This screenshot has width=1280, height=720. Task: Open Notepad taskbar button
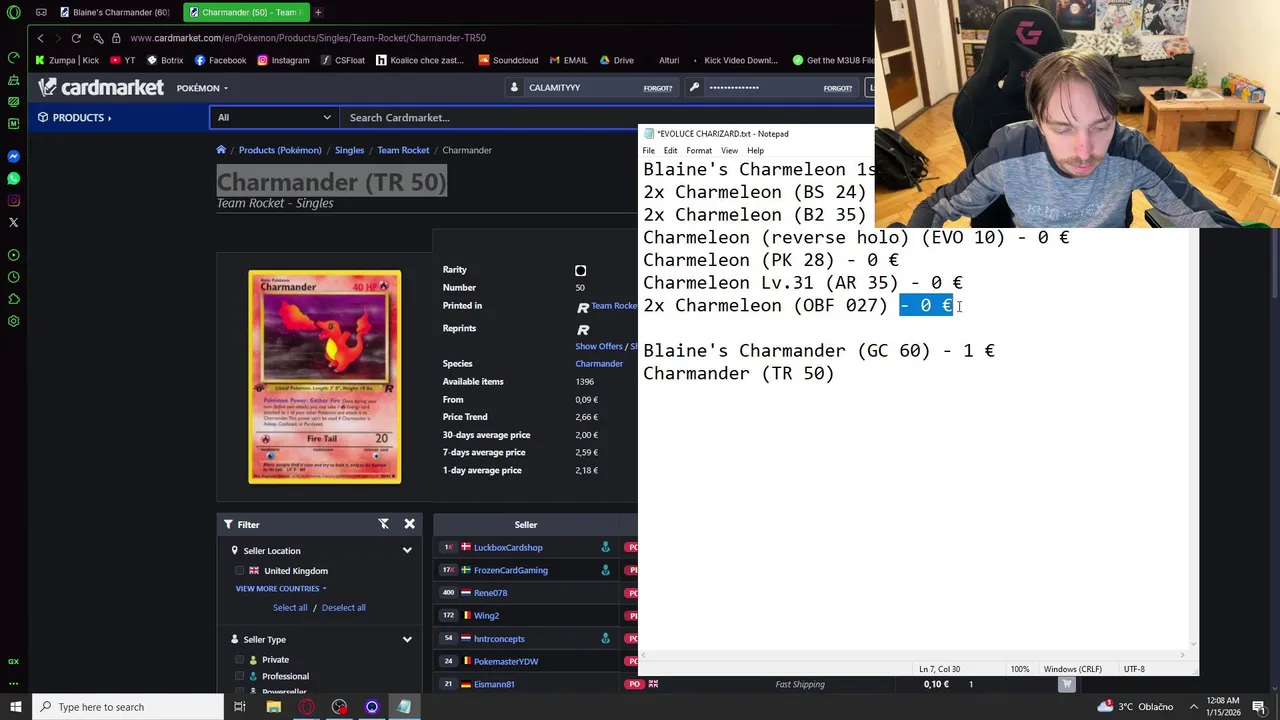pos(404,707)
